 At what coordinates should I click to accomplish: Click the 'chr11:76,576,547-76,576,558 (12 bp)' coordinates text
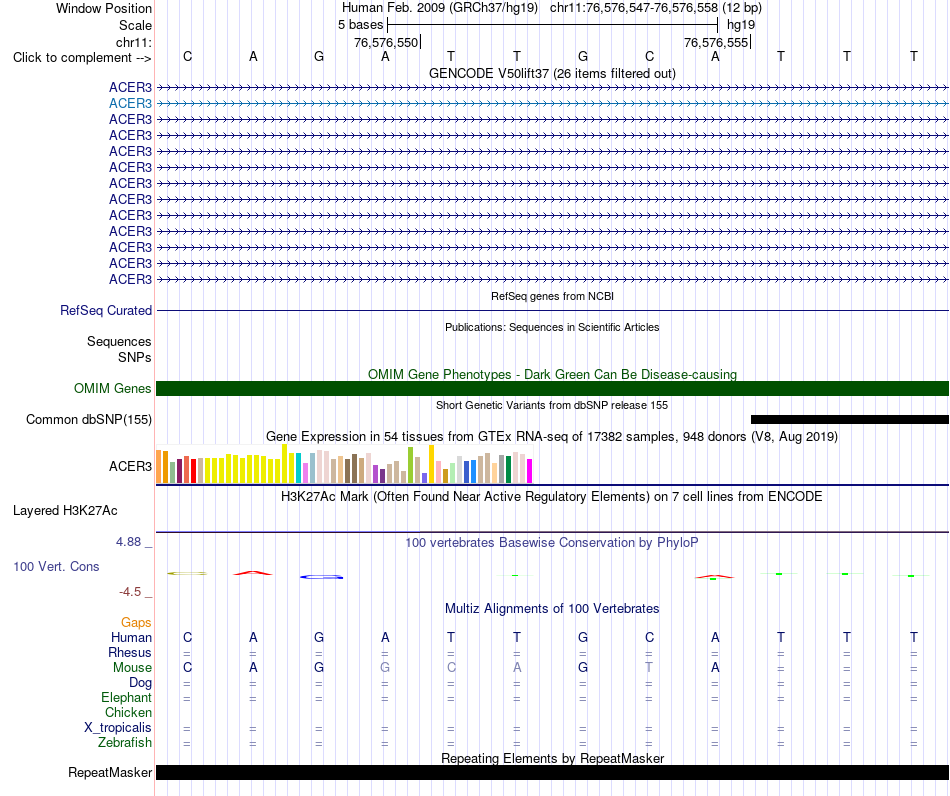click(x=656, y=8)
